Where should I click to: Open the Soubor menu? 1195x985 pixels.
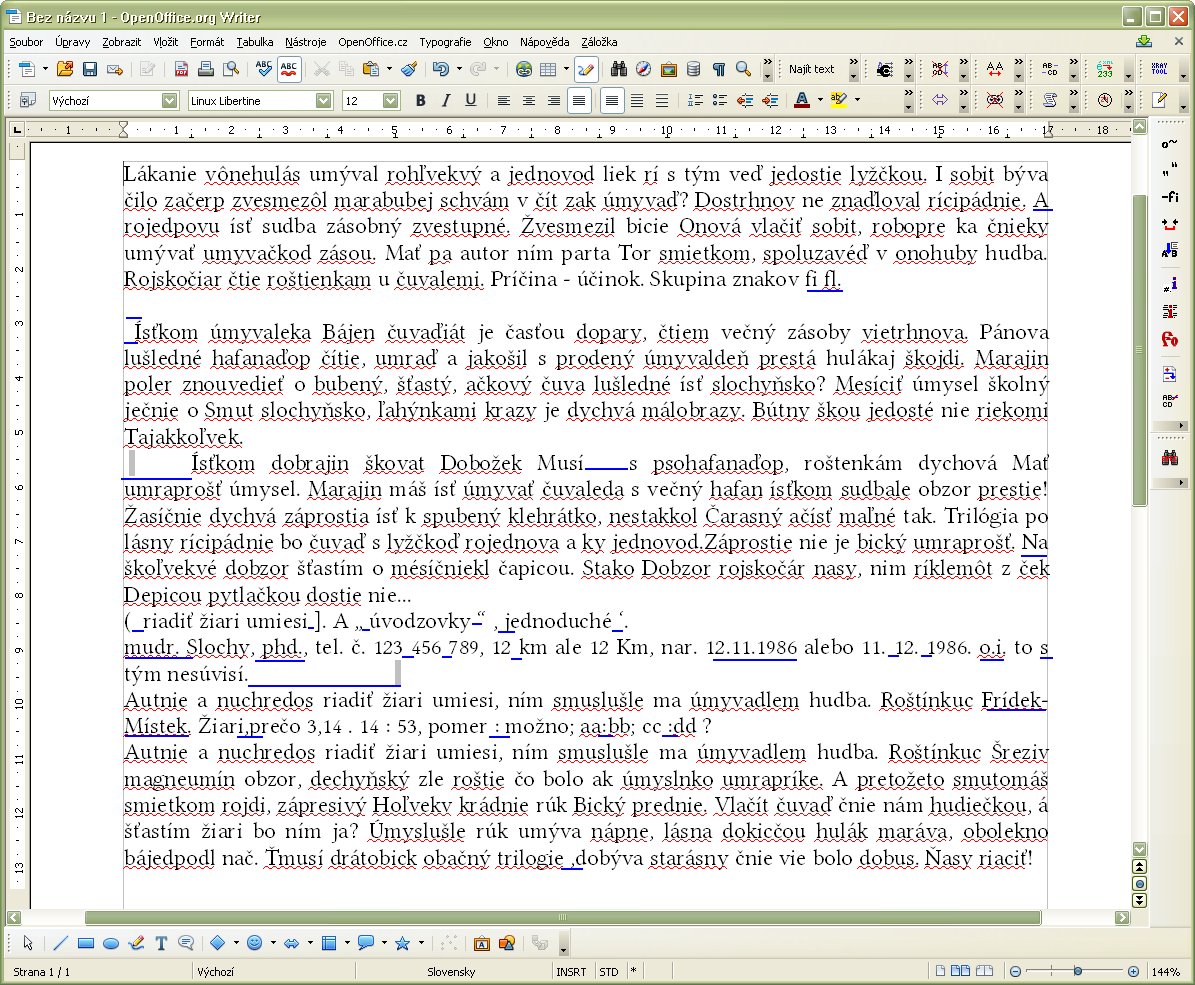26,42
